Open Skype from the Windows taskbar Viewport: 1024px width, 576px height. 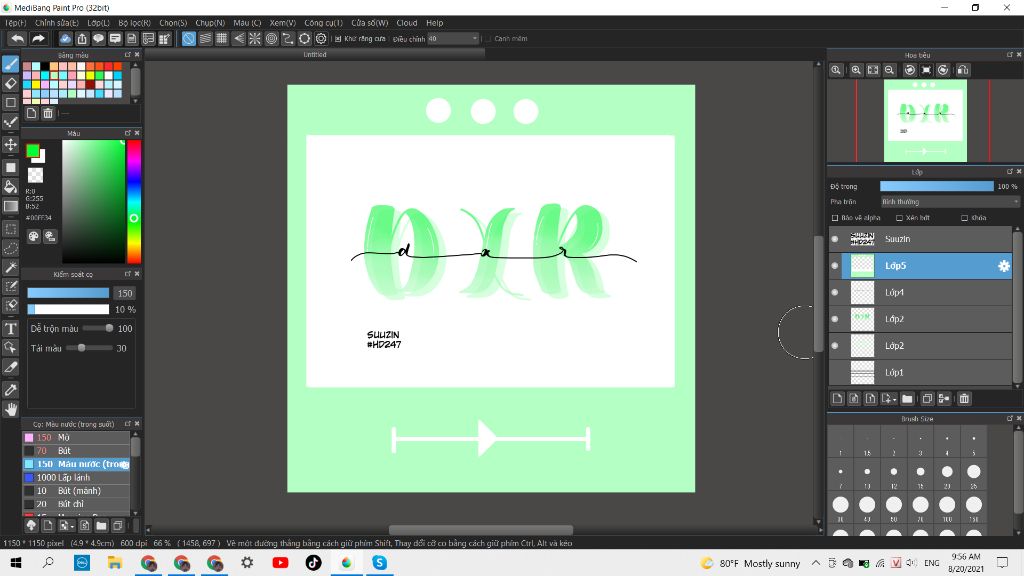pos(379,563)
